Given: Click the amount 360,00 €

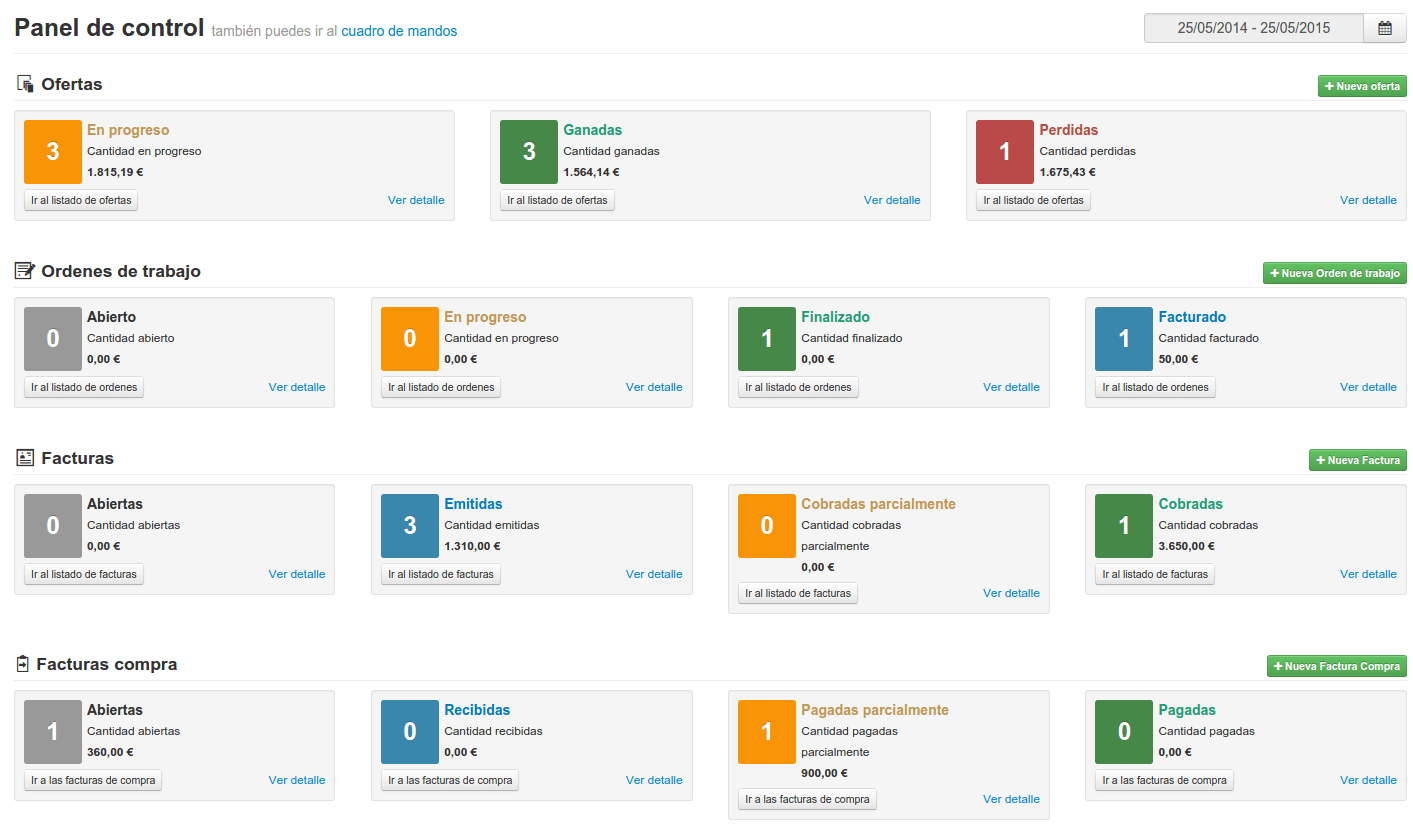Looking at the screenshot, I should pos(110,752).
